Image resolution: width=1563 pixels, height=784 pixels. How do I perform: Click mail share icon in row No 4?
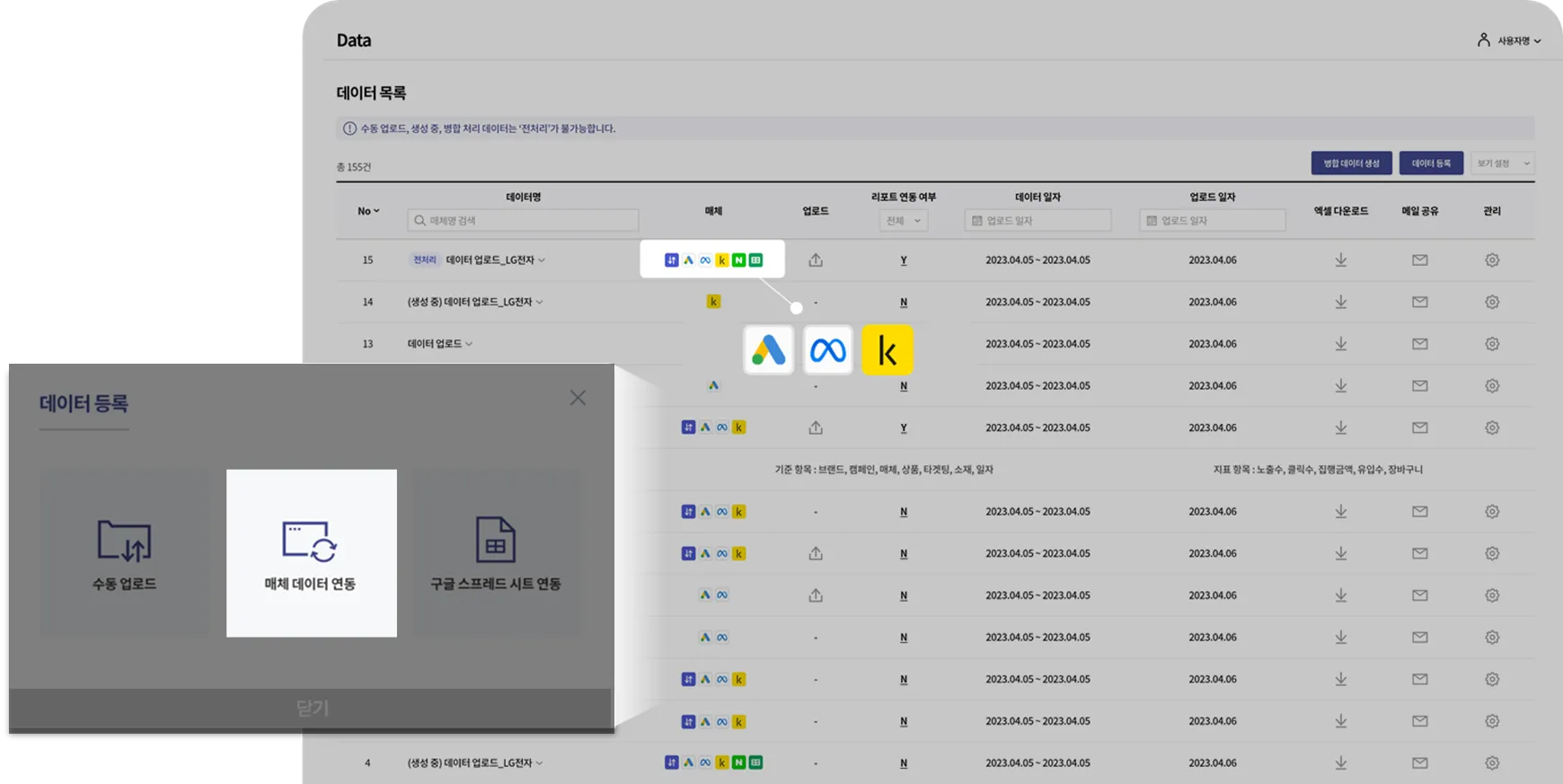point(1419,762)
